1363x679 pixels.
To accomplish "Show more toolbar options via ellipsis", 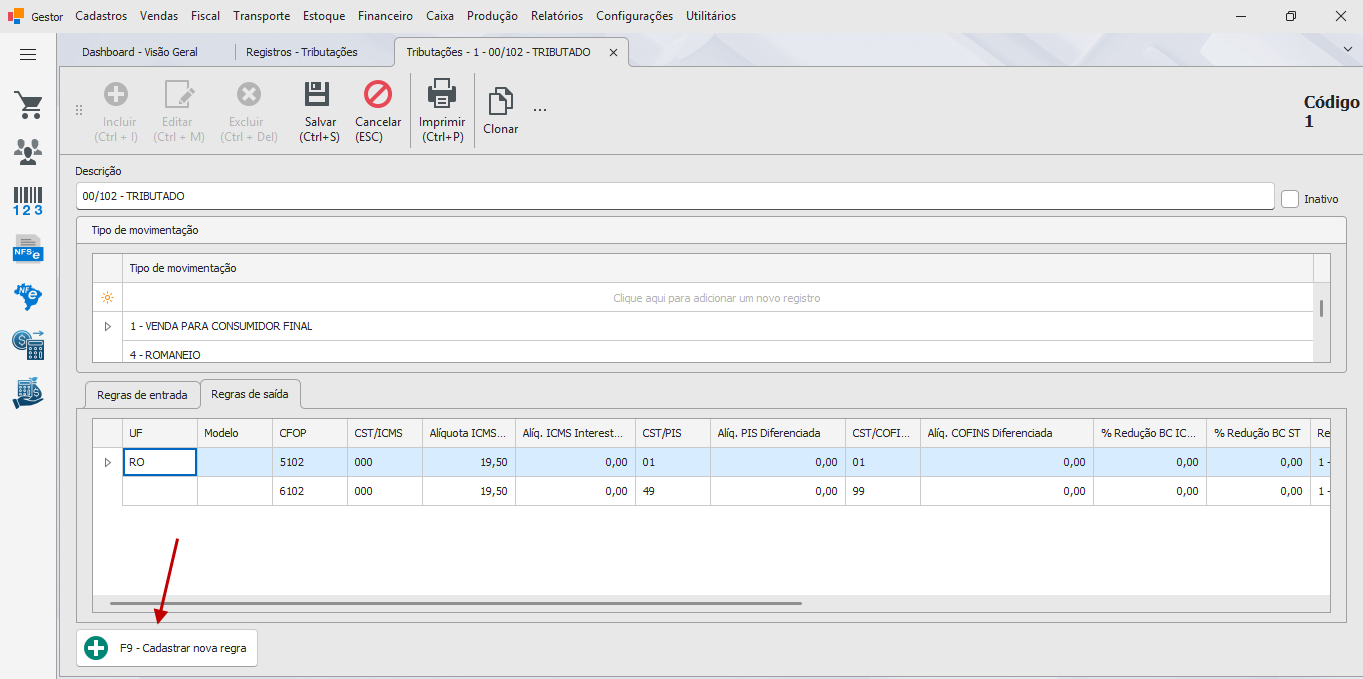I will pos(540,109).
